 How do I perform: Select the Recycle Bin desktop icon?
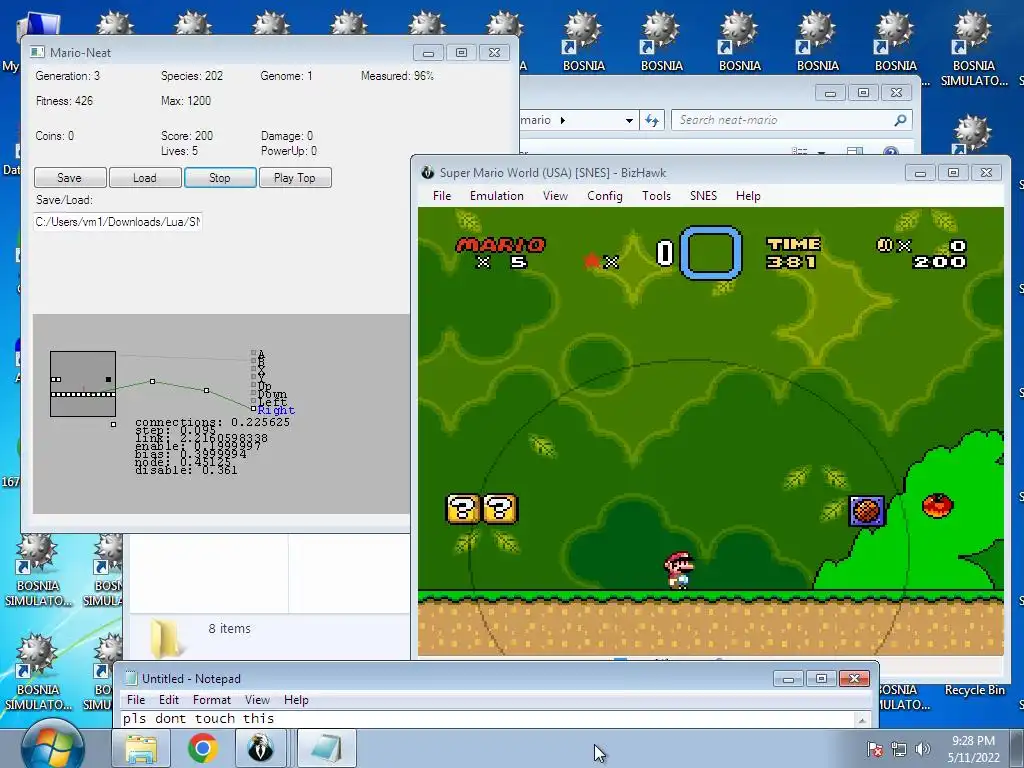[974, 690]
